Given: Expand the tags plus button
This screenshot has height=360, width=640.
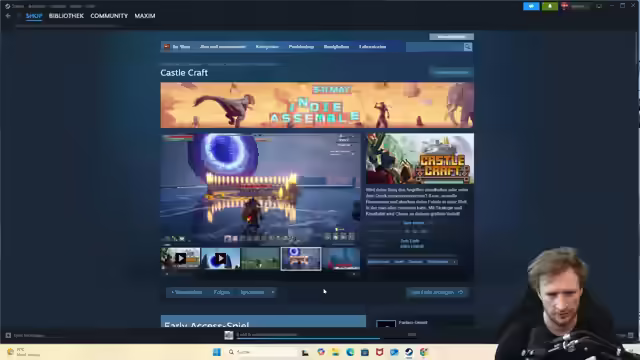Looking at the screenshot, I should pos(454,262).
